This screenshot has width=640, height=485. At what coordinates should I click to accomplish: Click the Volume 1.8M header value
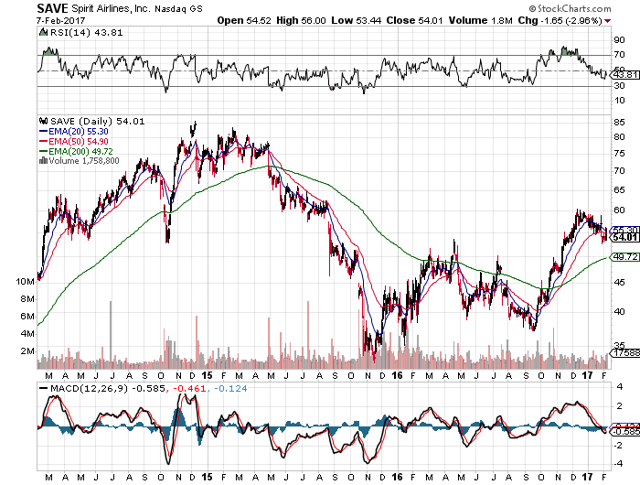[480, 20]
